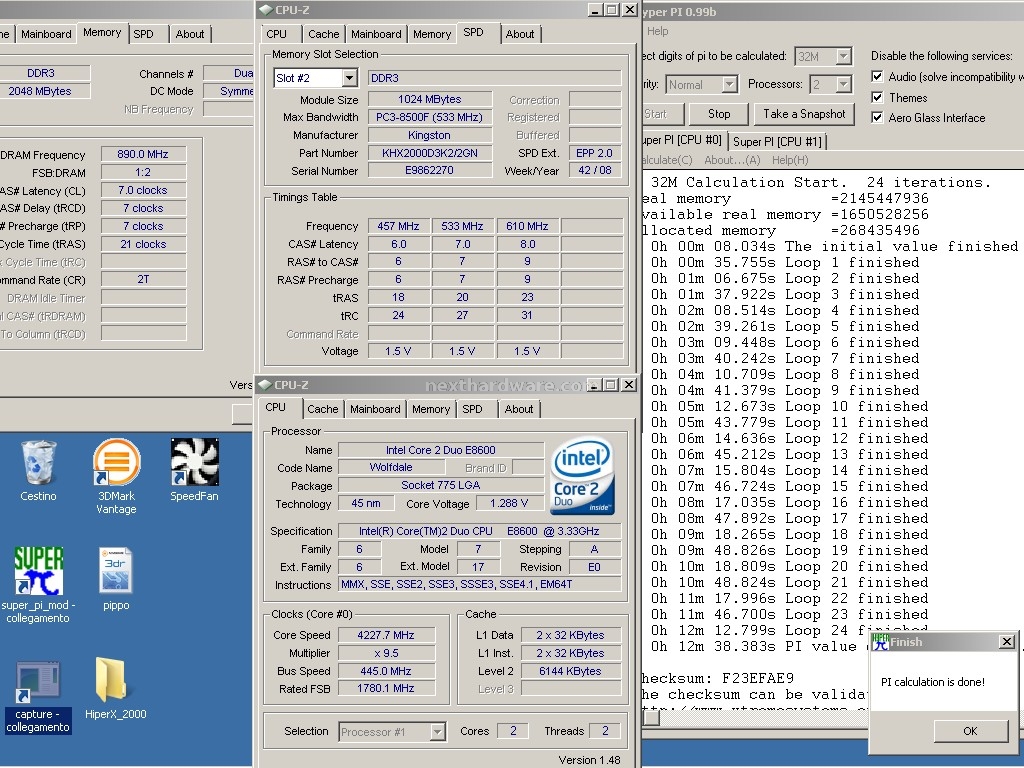Switch to the Cache tab in the CPU-Z SPD window

pyautogui.click(x=323, y=34)
